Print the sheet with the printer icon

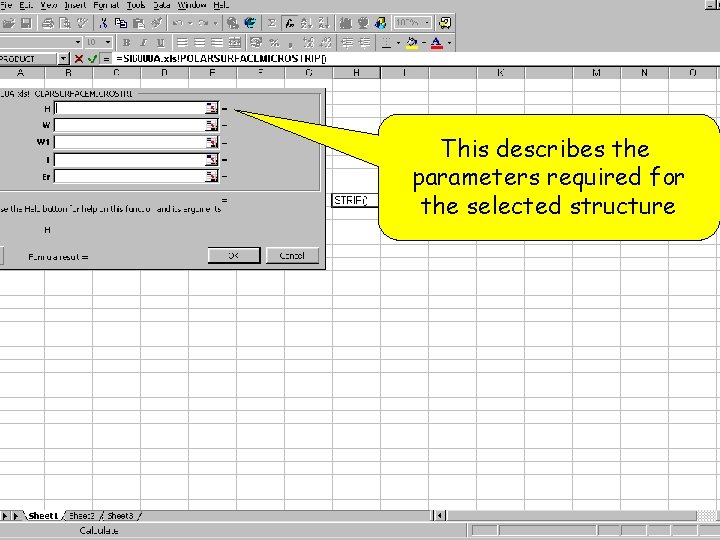48,23
